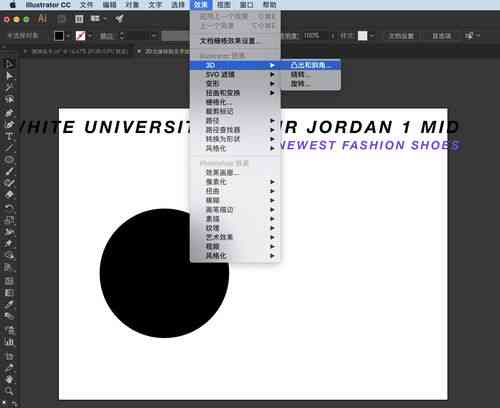Open the stroke color dropdown arrow
500x408 pixels.
(x=89, y=36)
